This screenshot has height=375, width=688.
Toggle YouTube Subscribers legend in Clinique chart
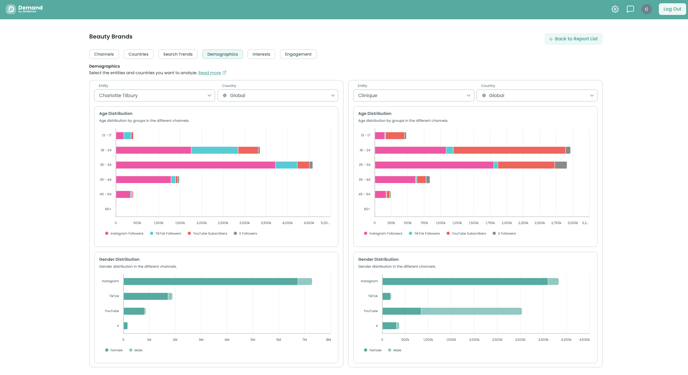click(466, 234)
